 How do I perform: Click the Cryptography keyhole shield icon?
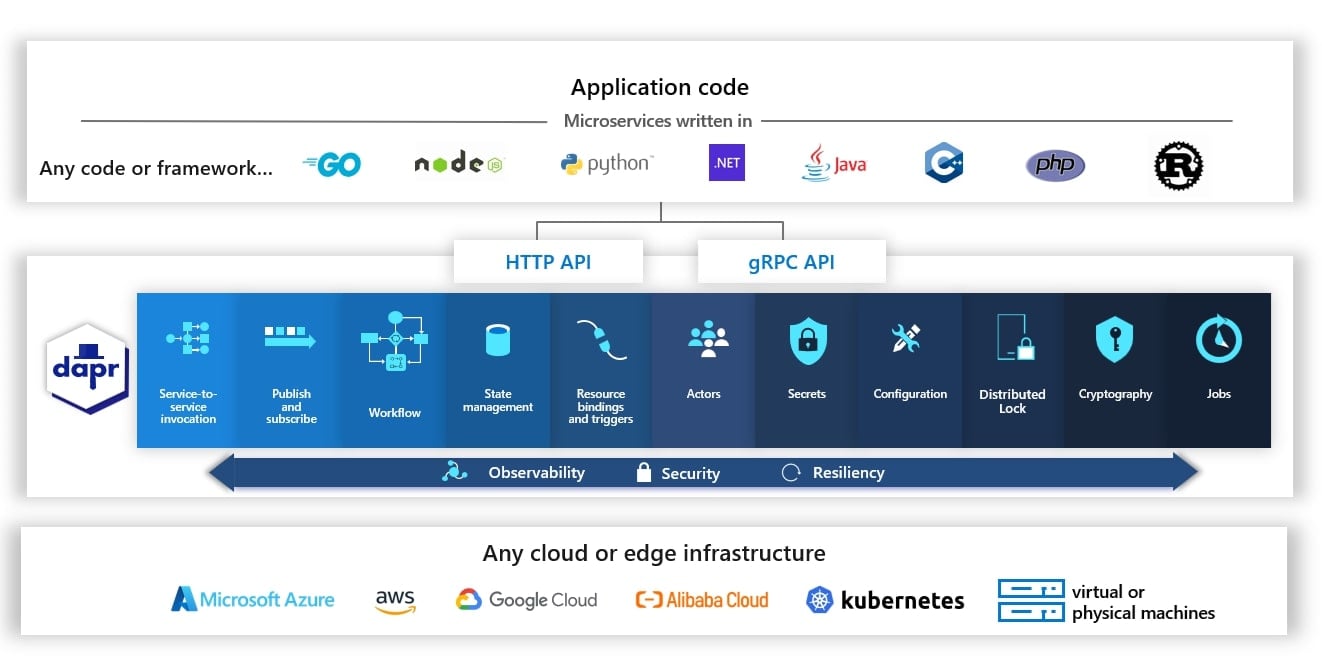click(x=1114, y=340)
